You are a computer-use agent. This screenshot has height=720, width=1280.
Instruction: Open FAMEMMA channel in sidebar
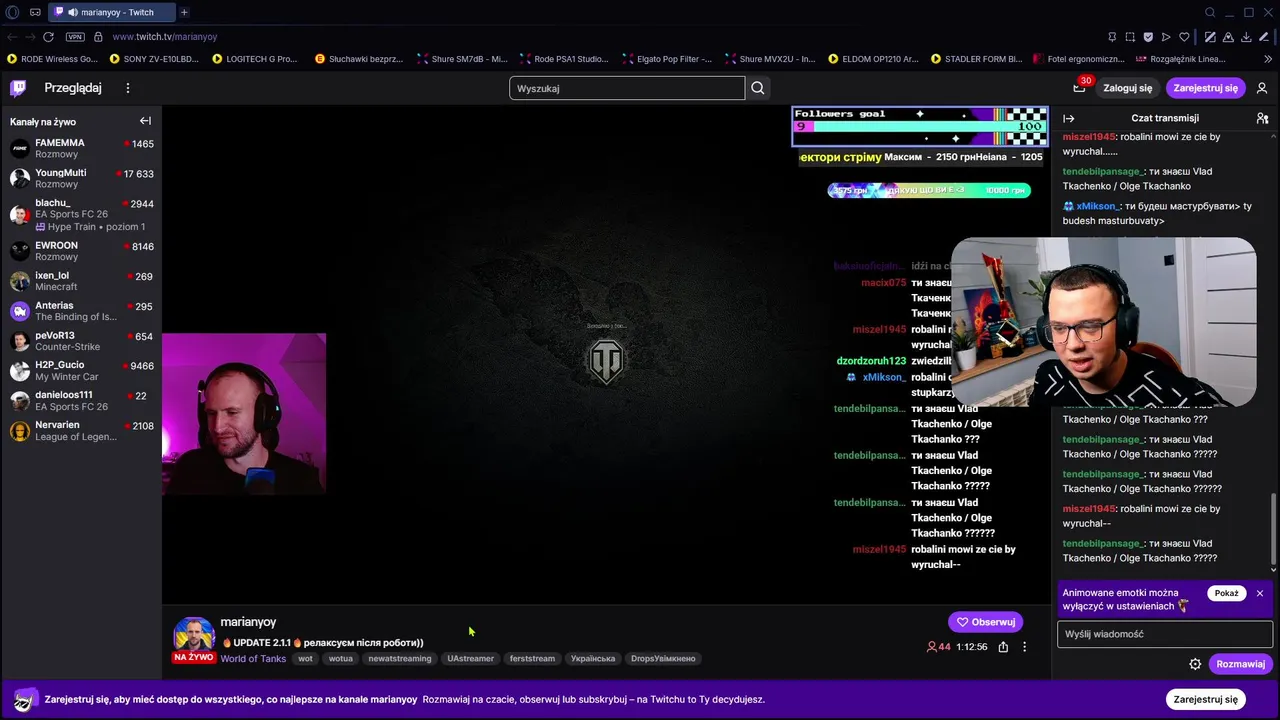(81, 148)
